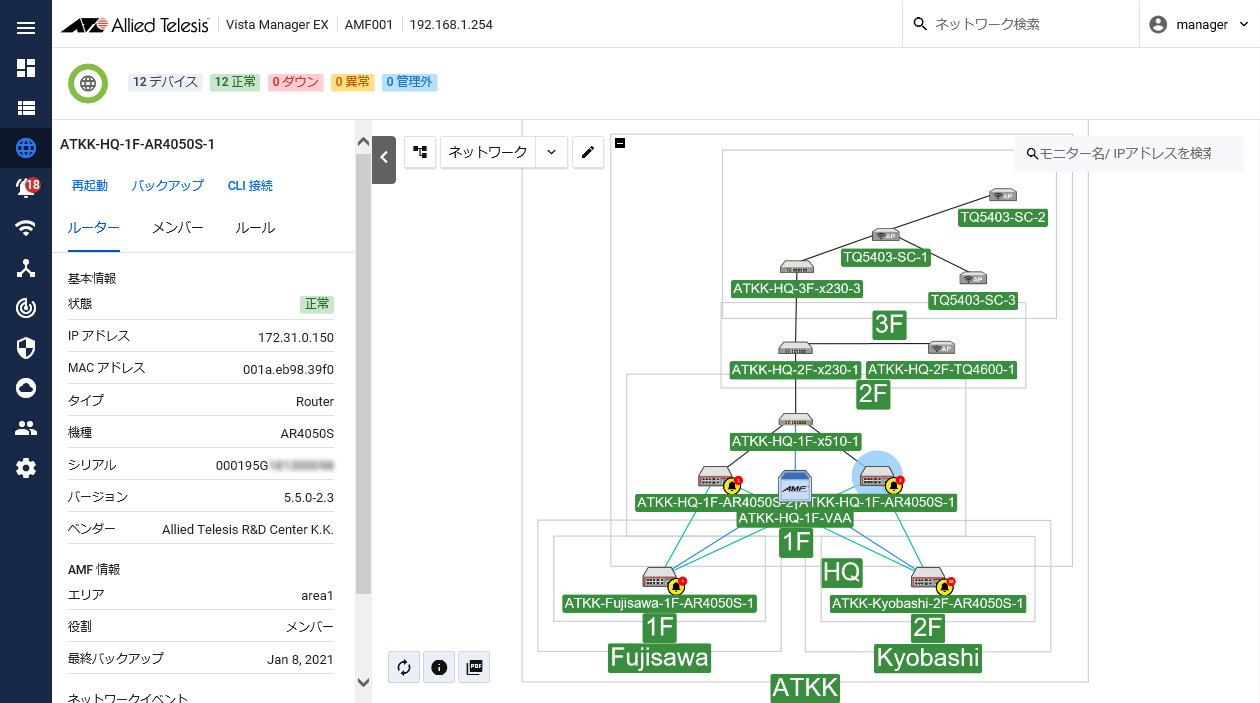1260x703 pixels.
Task: Open the alarm notifications with badge 18
Action: tap(26, 187)
